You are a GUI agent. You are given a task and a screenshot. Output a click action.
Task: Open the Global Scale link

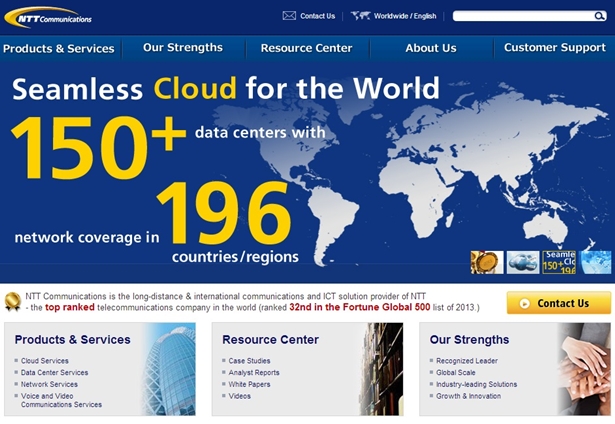(456, 372)
